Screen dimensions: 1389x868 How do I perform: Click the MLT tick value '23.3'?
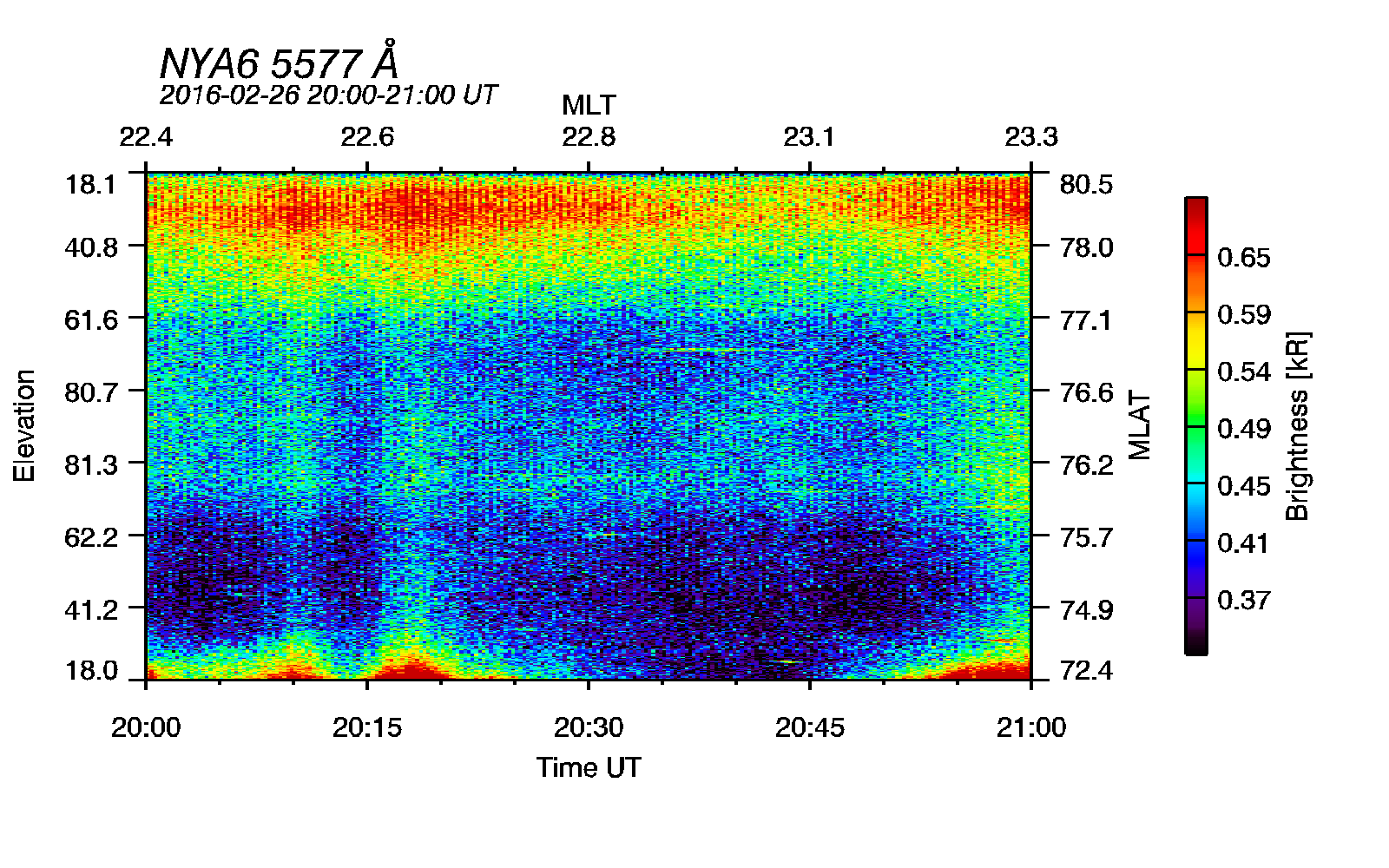pos(1031,137)
